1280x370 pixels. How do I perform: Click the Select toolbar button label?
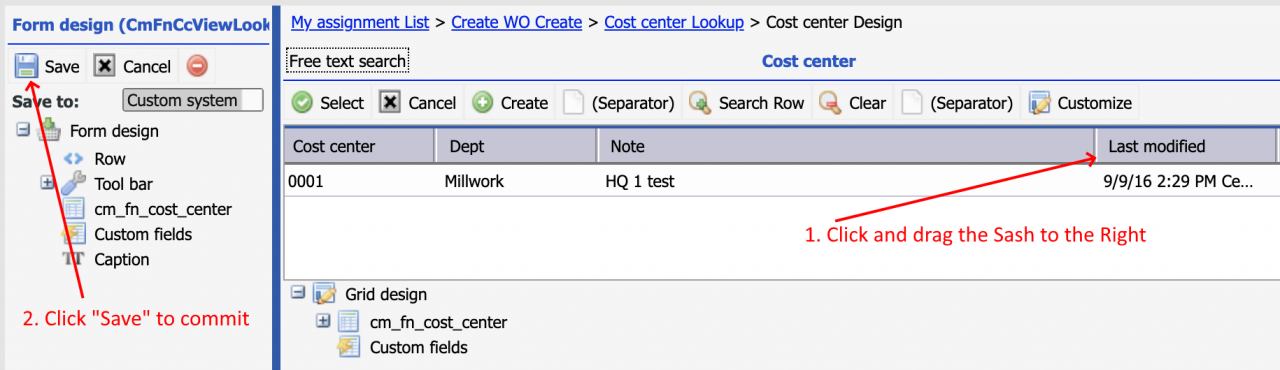342,103
